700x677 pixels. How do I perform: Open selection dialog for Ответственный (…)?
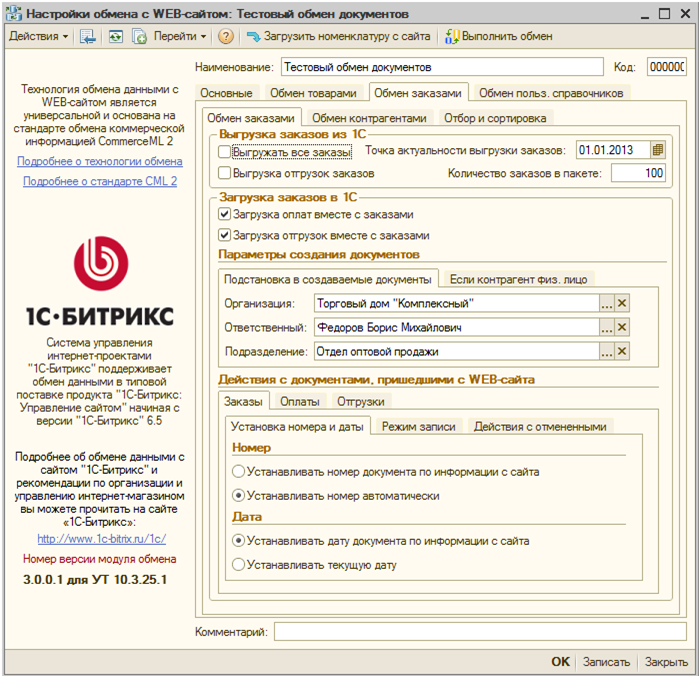tap(606, 327)
